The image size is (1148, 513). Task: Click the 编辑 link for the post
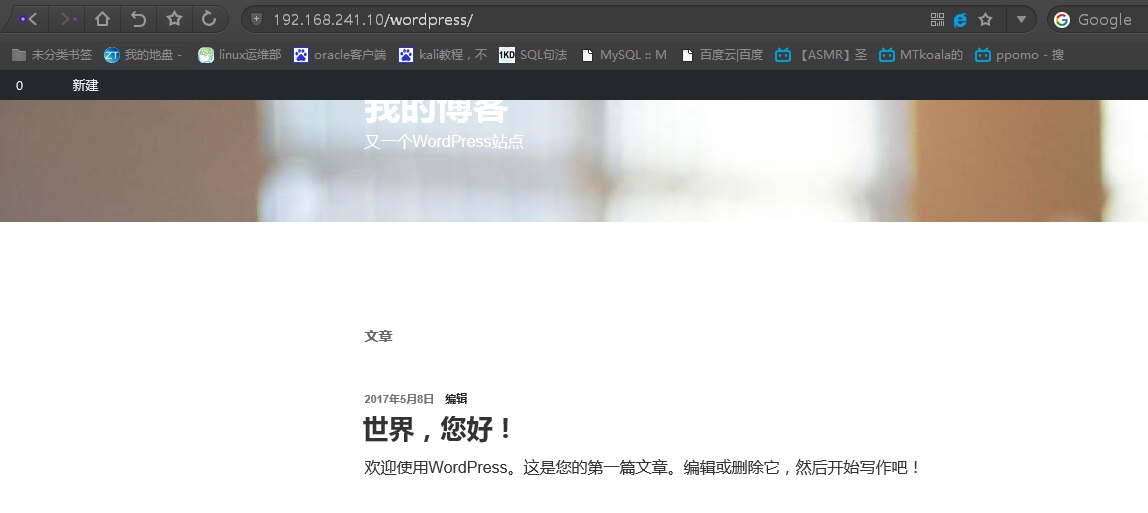456,399
